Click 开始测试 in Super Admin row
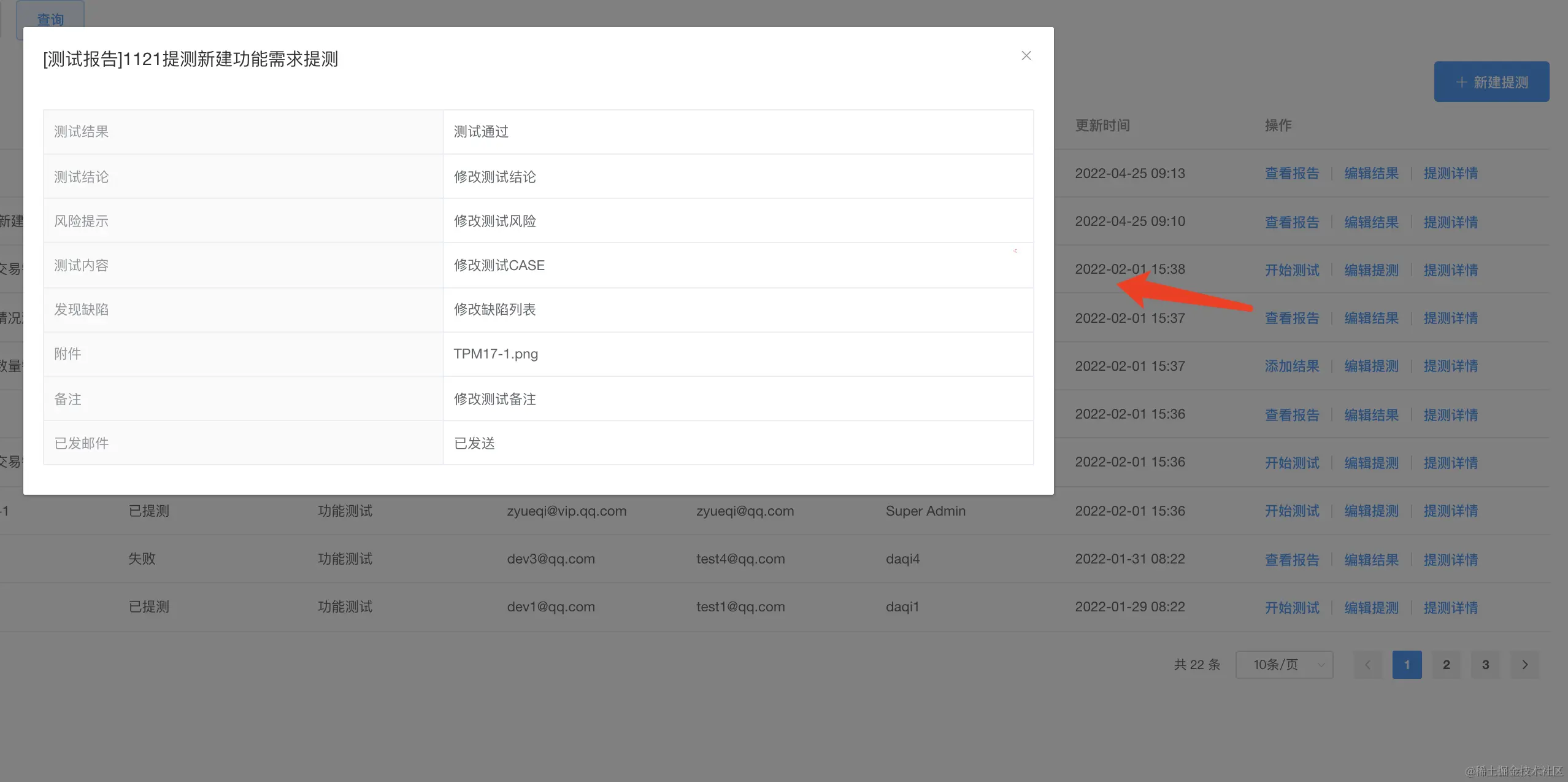 pos(1291,511)
